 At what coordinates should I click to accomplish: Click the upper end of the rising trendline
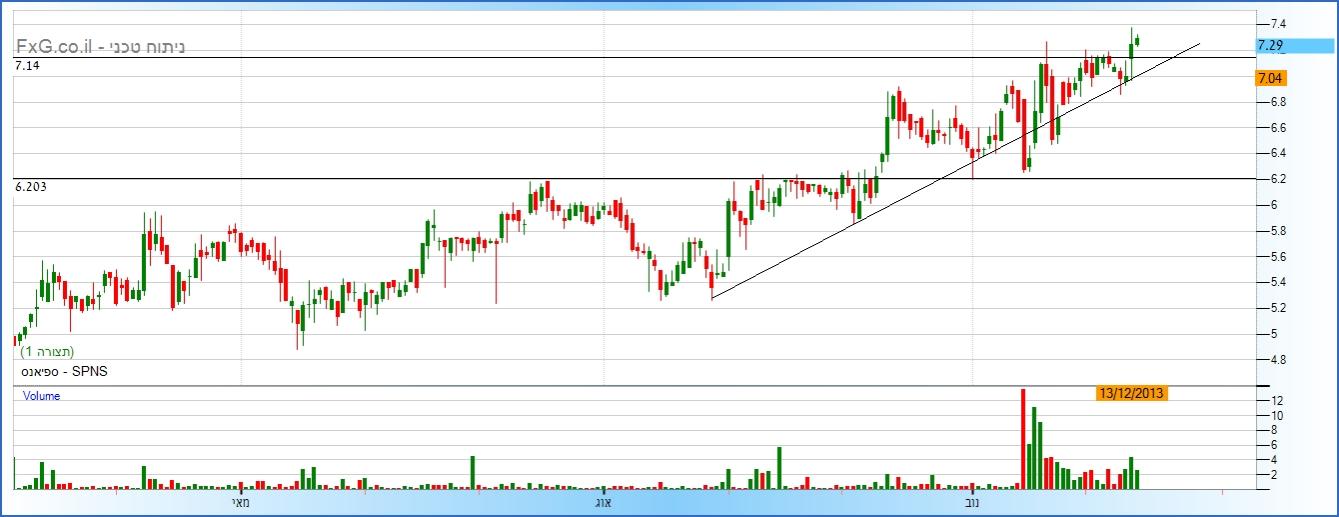(x=1198, y=44)
